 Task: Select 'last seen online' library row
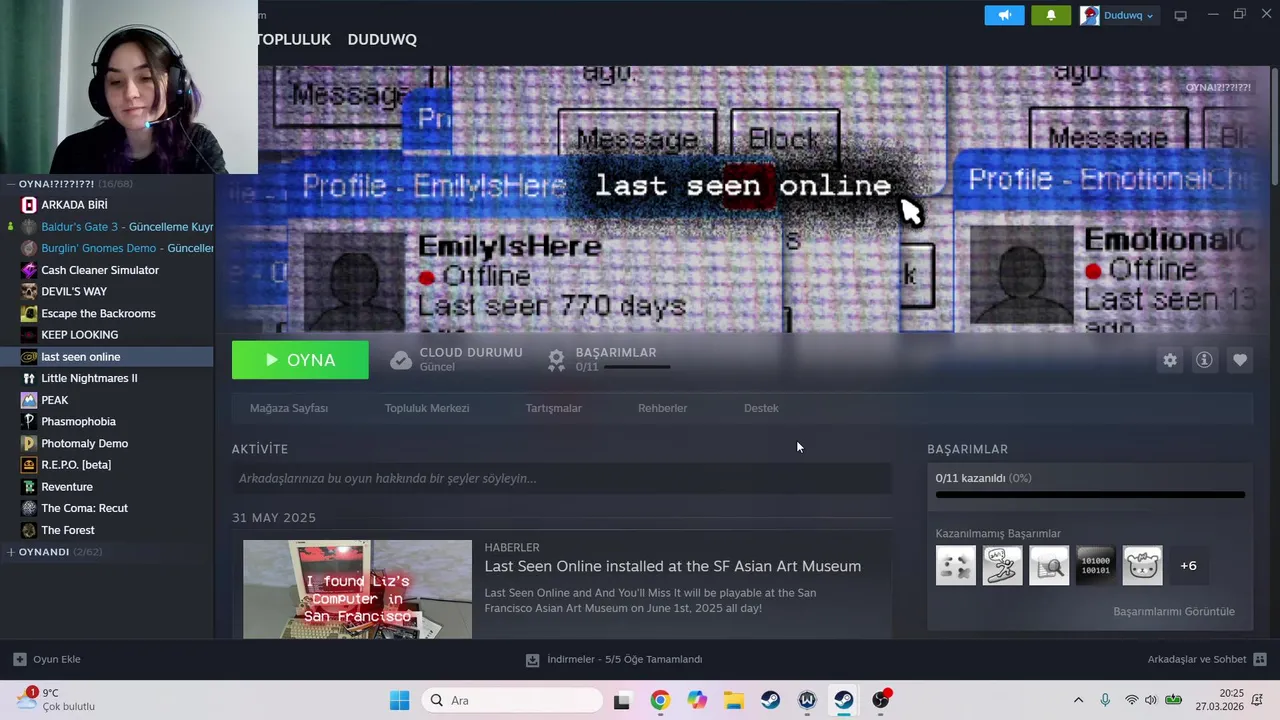pos(107,357)
